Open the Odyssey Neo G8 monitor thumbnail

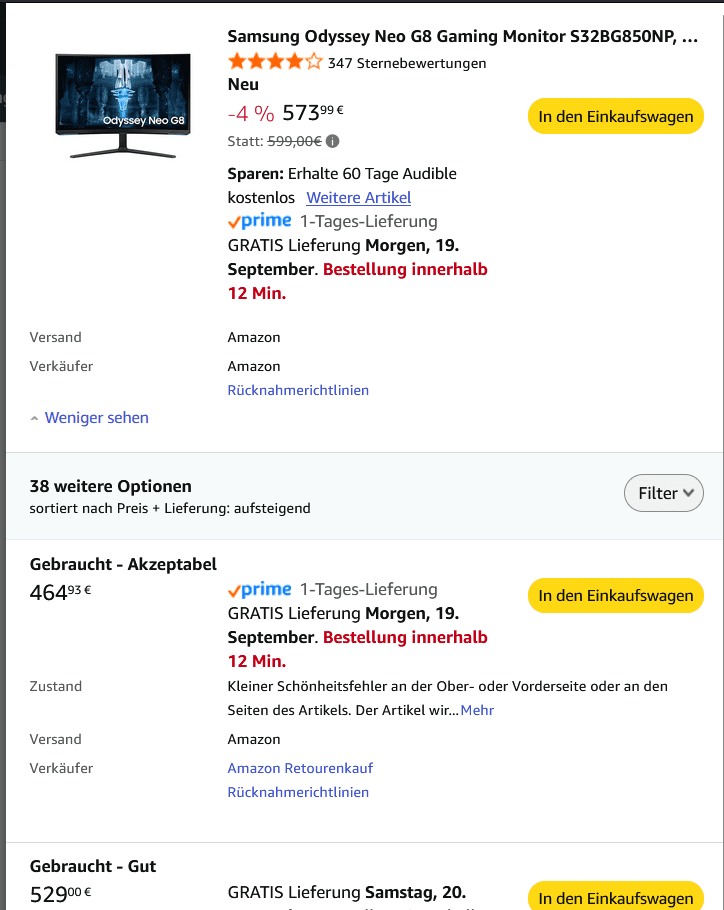(123, 105)
